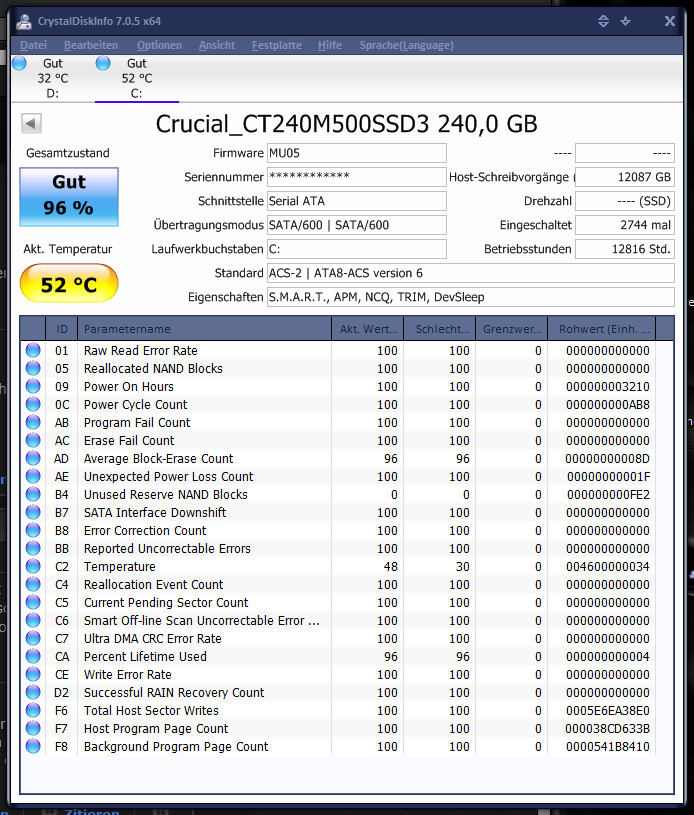Open the Optionen menu
The height and width of the screenshot is (815, 694).
coord(159,45)
